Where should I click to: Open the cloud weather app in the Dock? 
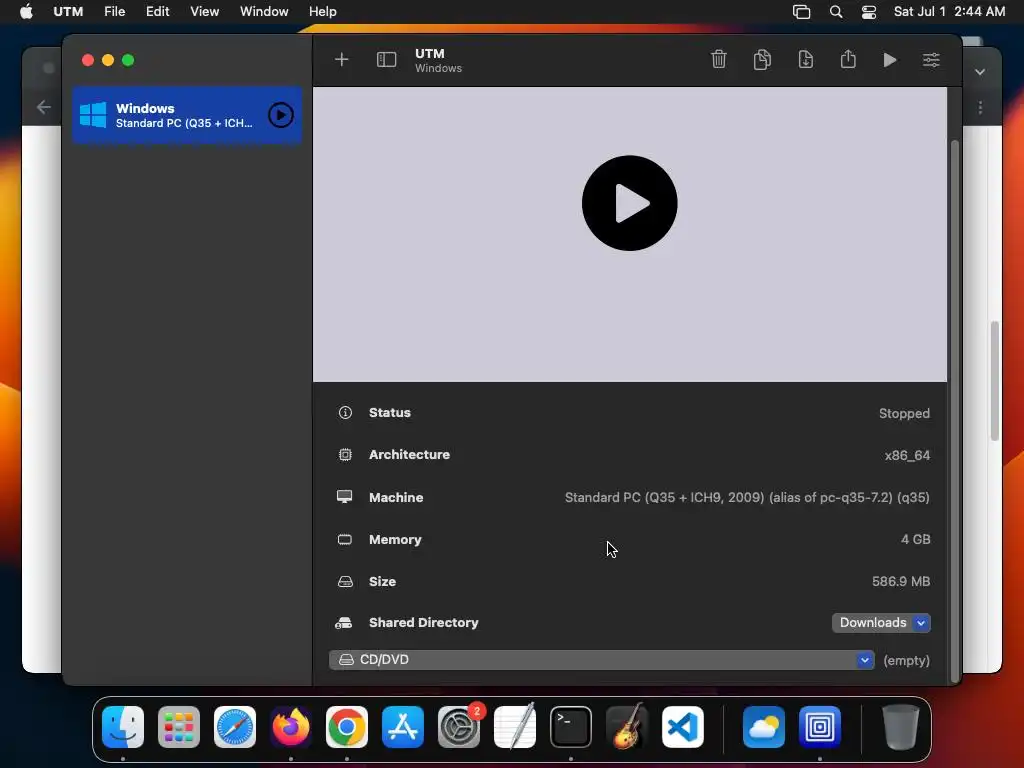point(764,727)
